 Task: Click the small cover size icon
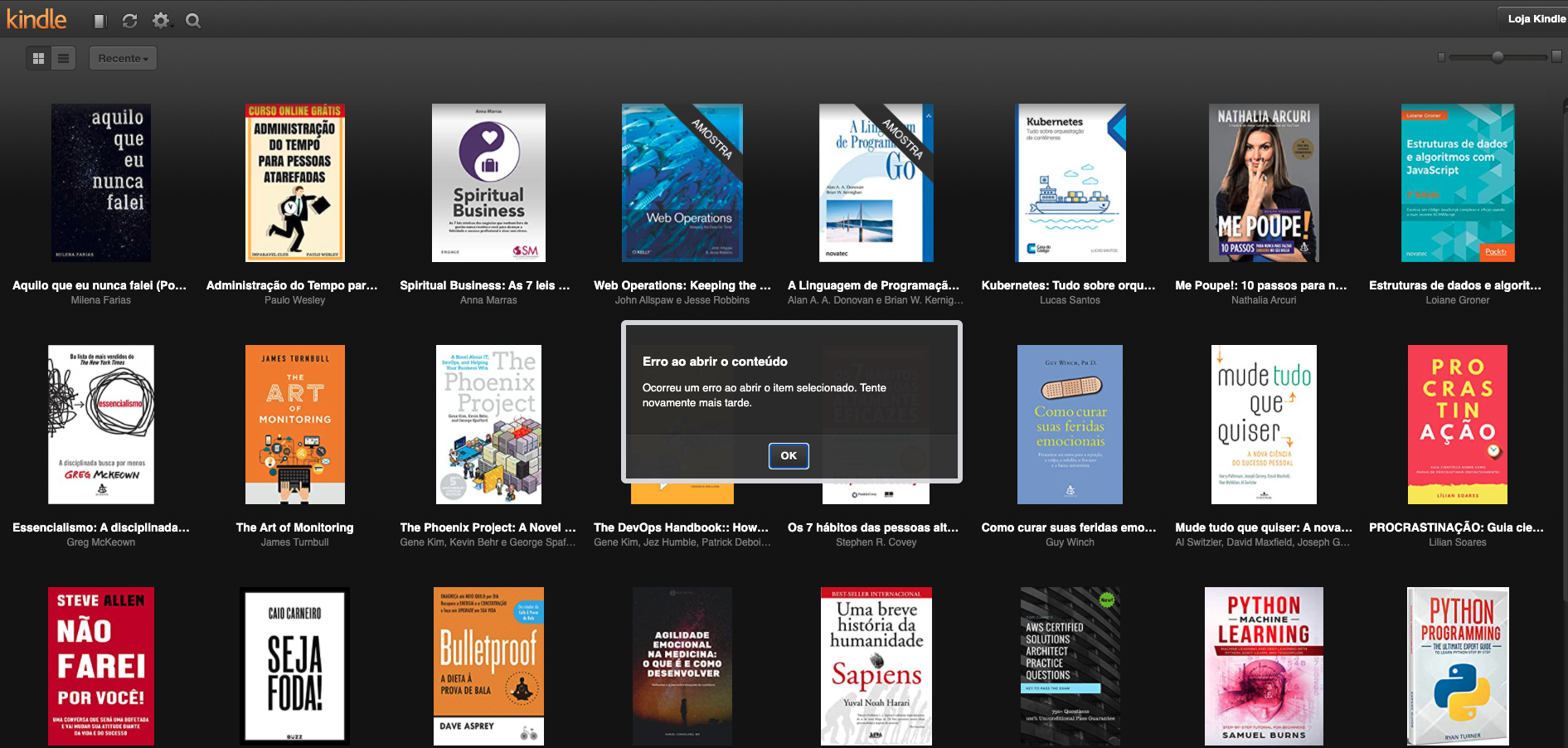click(x=1441, y=57)
